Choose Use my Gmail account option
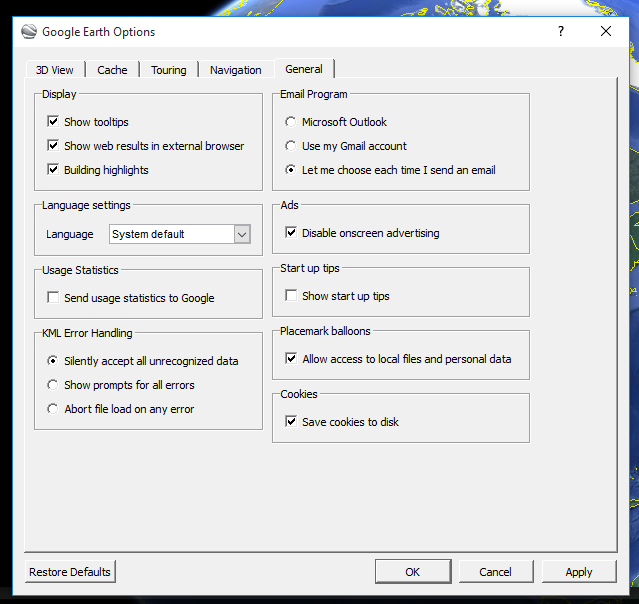The image size is (639, 604). 291,146
